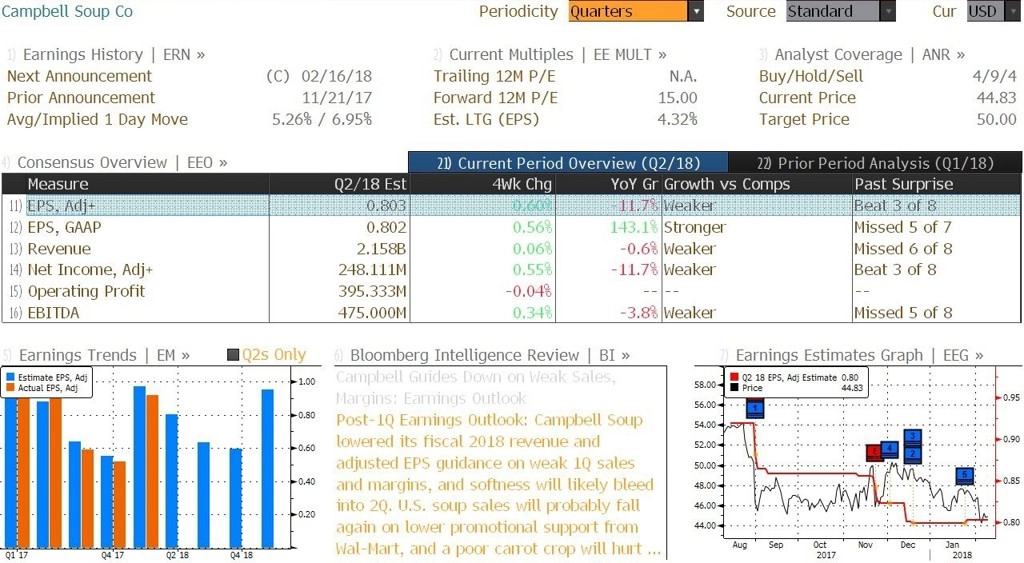Click event marker 1 on estimates graph
Viewport: 1024px width, 563px height.
[x=754, y=409]
